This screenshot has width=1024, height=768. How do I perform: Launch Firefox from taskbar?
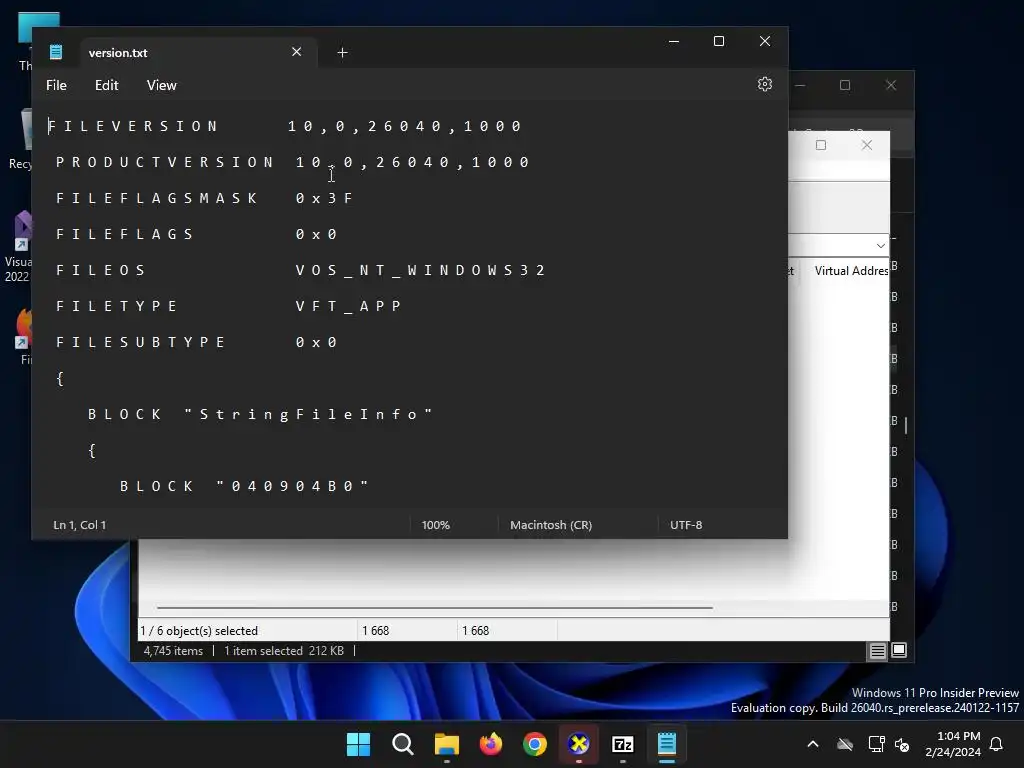tap(491, 744)
